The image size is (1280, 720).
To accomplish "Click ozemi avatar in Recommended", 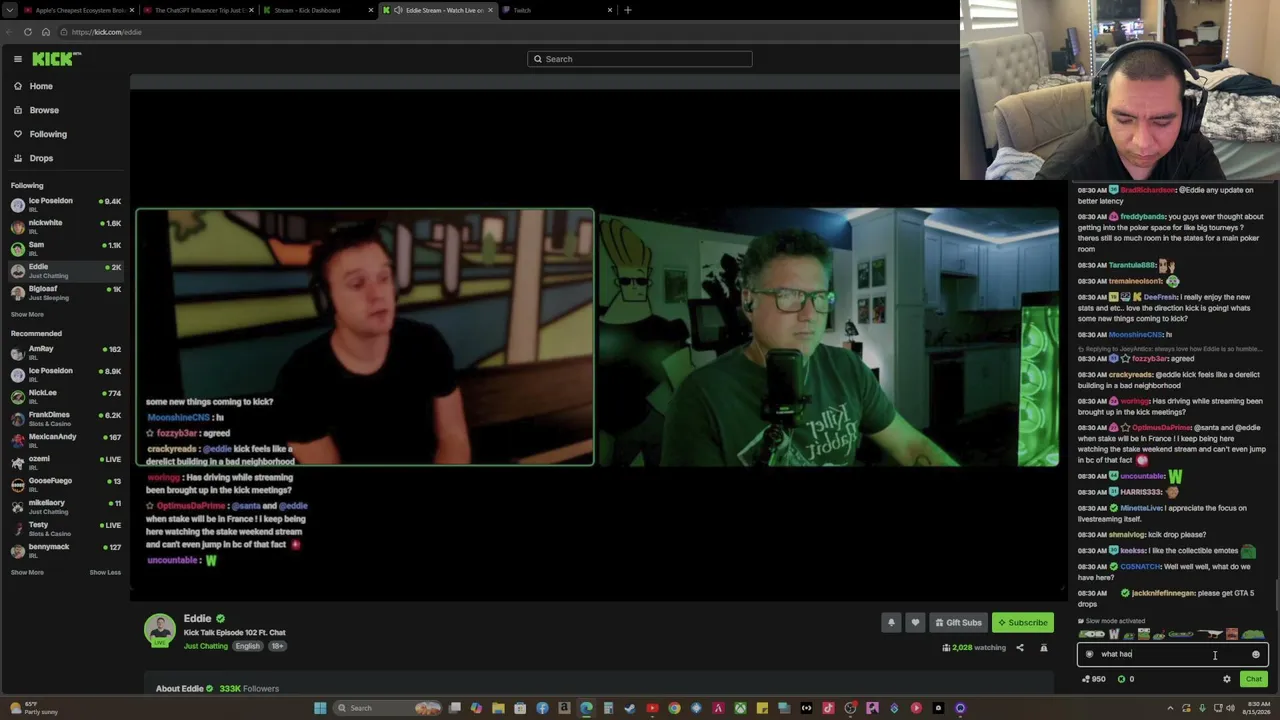I will (17, 462).
